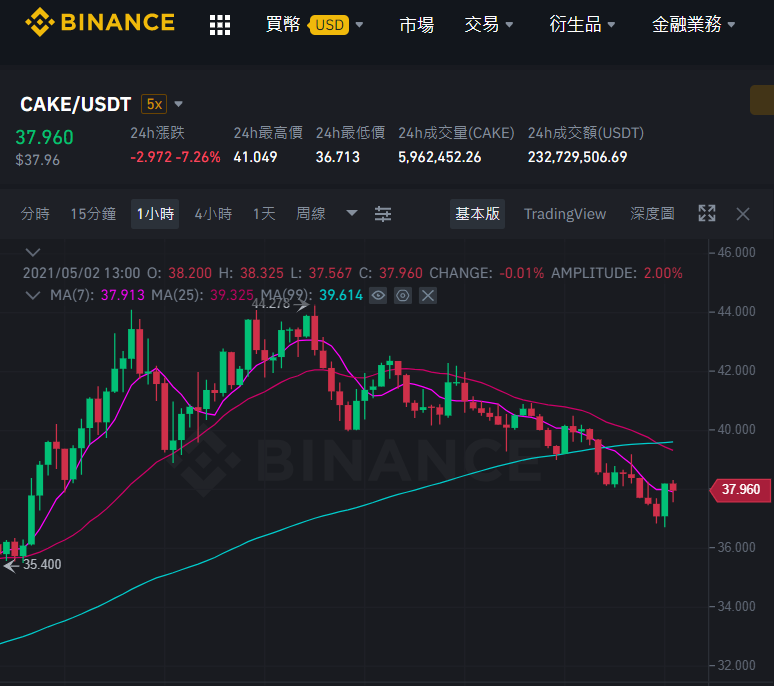Click the 24h最低價 value 36.713
The width and height of the screenshot is (774, 686).
click(x=338, y=157)
